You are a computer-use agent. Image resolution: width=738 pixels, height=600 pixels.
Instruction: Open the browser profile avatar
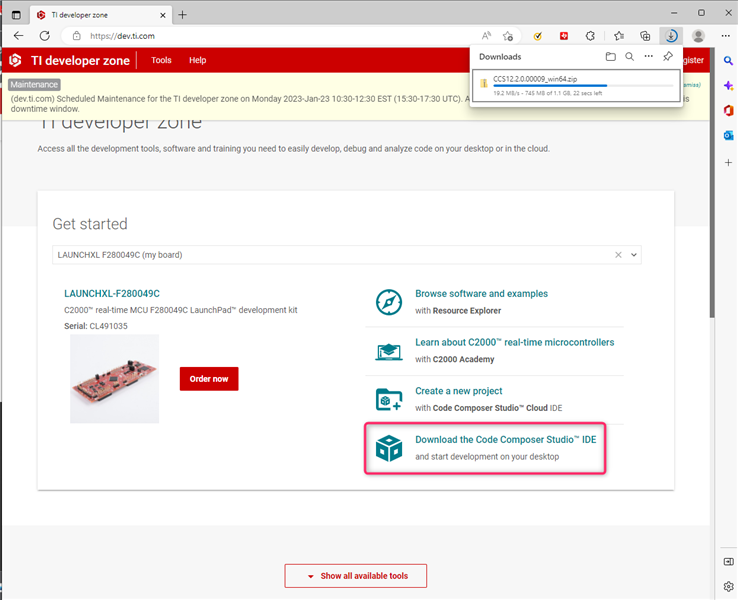698,36
